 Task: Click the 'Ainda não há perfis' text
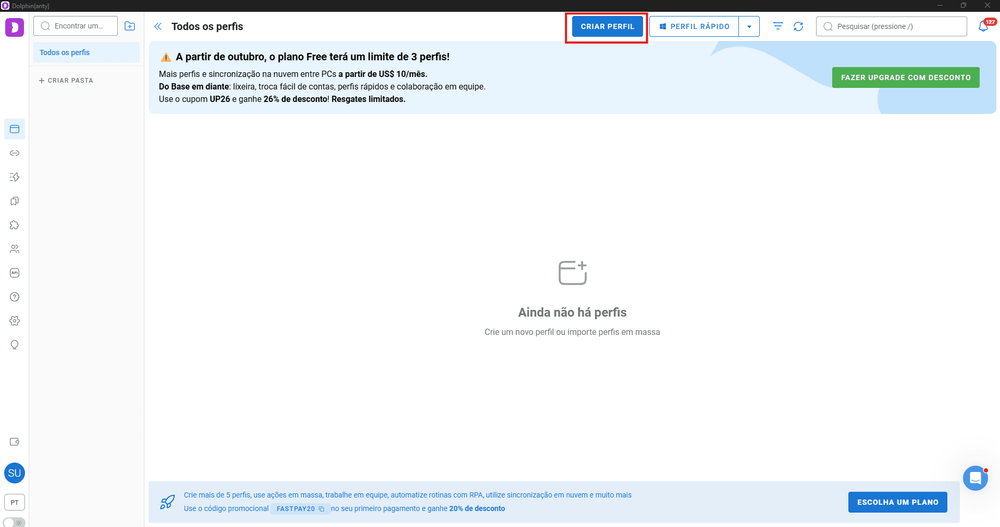572,313
